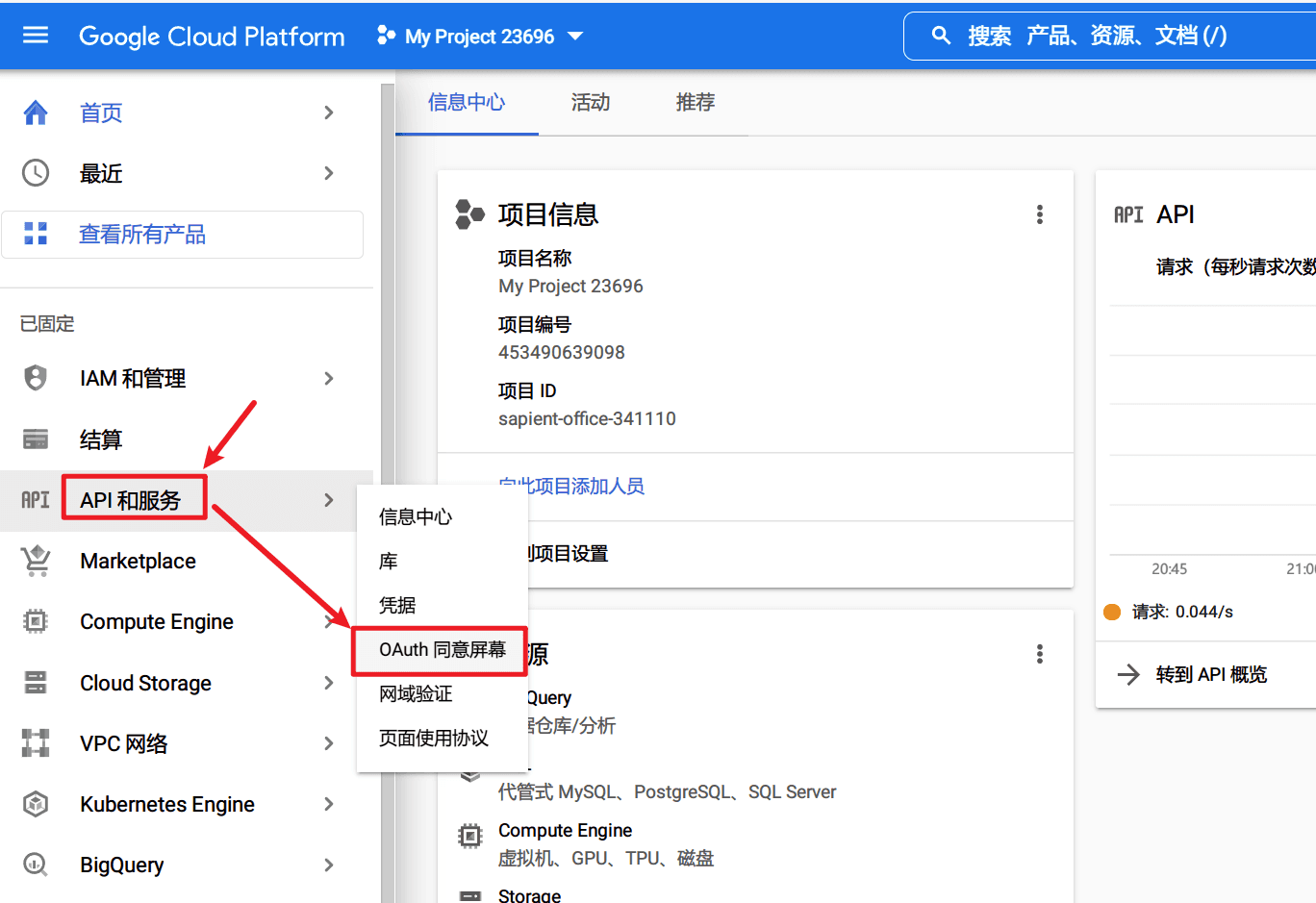The width and height of the screenshot is (1316, 903).
Task: Select the project ID sapient-office-341110
Action: pyautogui.click(x=587, y=419)
